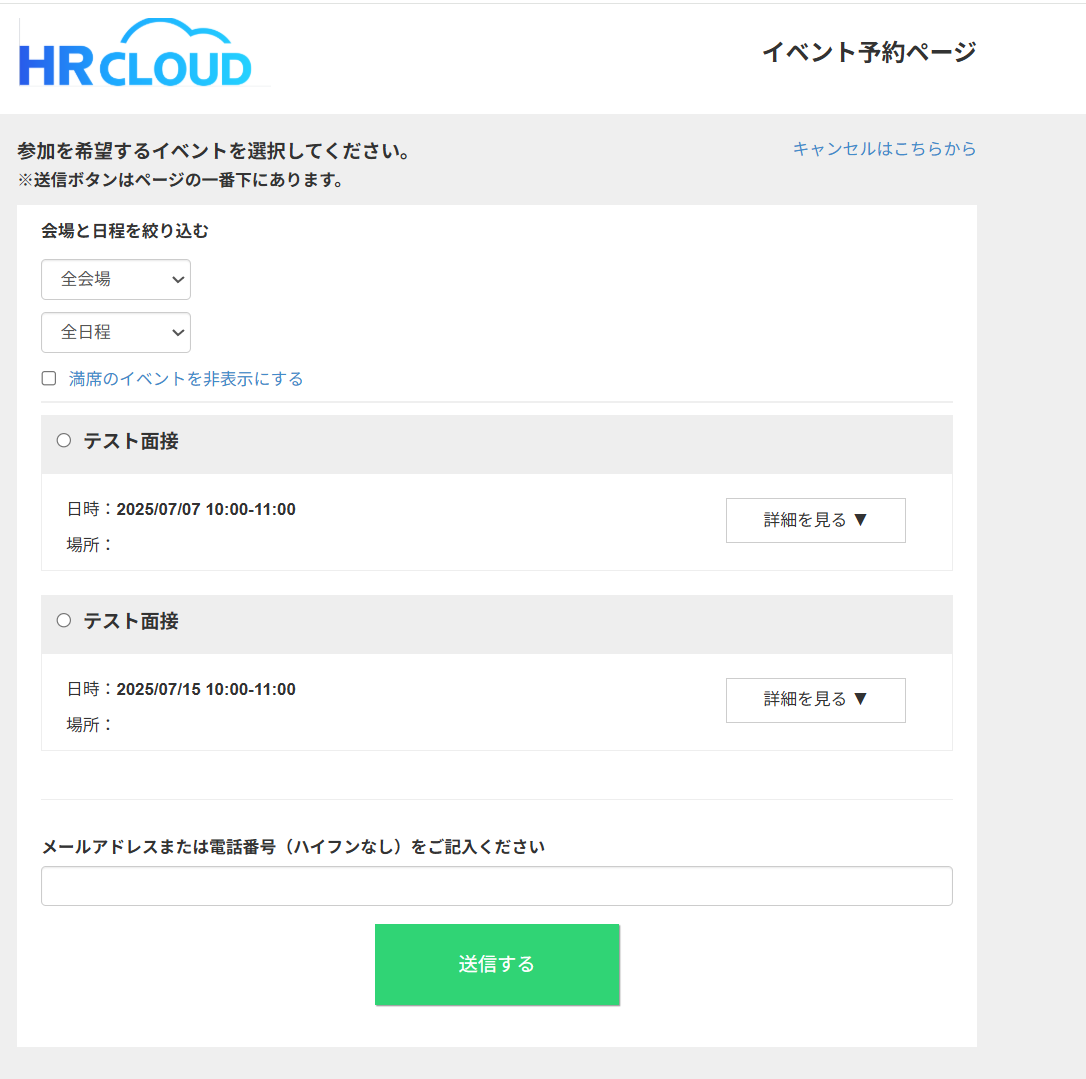Click the 2025/07/07 10:00-11:00 date text
This screenshot has width=1086, height=1079.
206,510
